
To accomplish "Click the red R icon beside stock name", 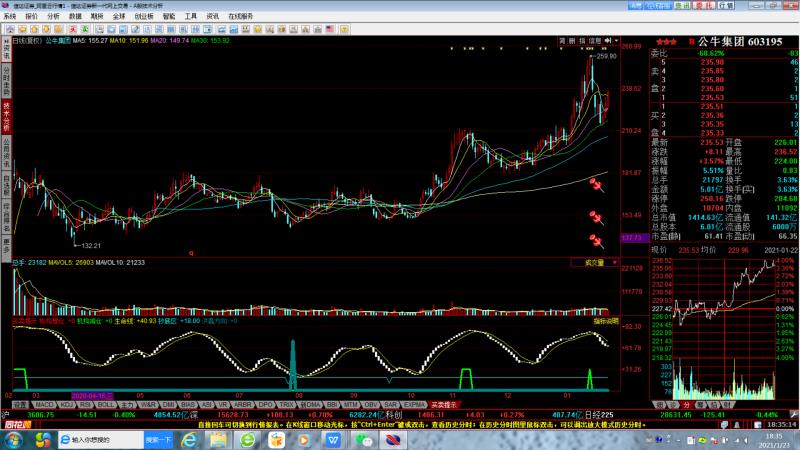I will [x=691, y=42].
